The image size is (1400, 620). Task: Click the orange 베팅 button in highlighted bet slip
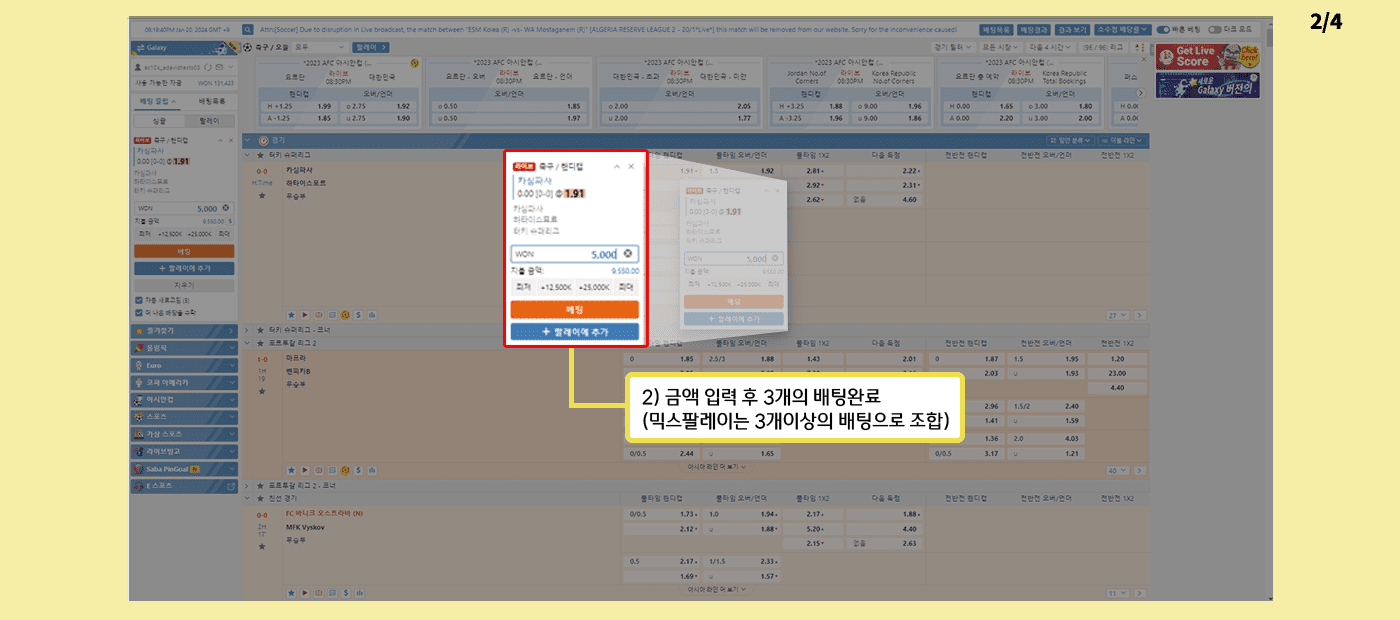pos(574,309)
